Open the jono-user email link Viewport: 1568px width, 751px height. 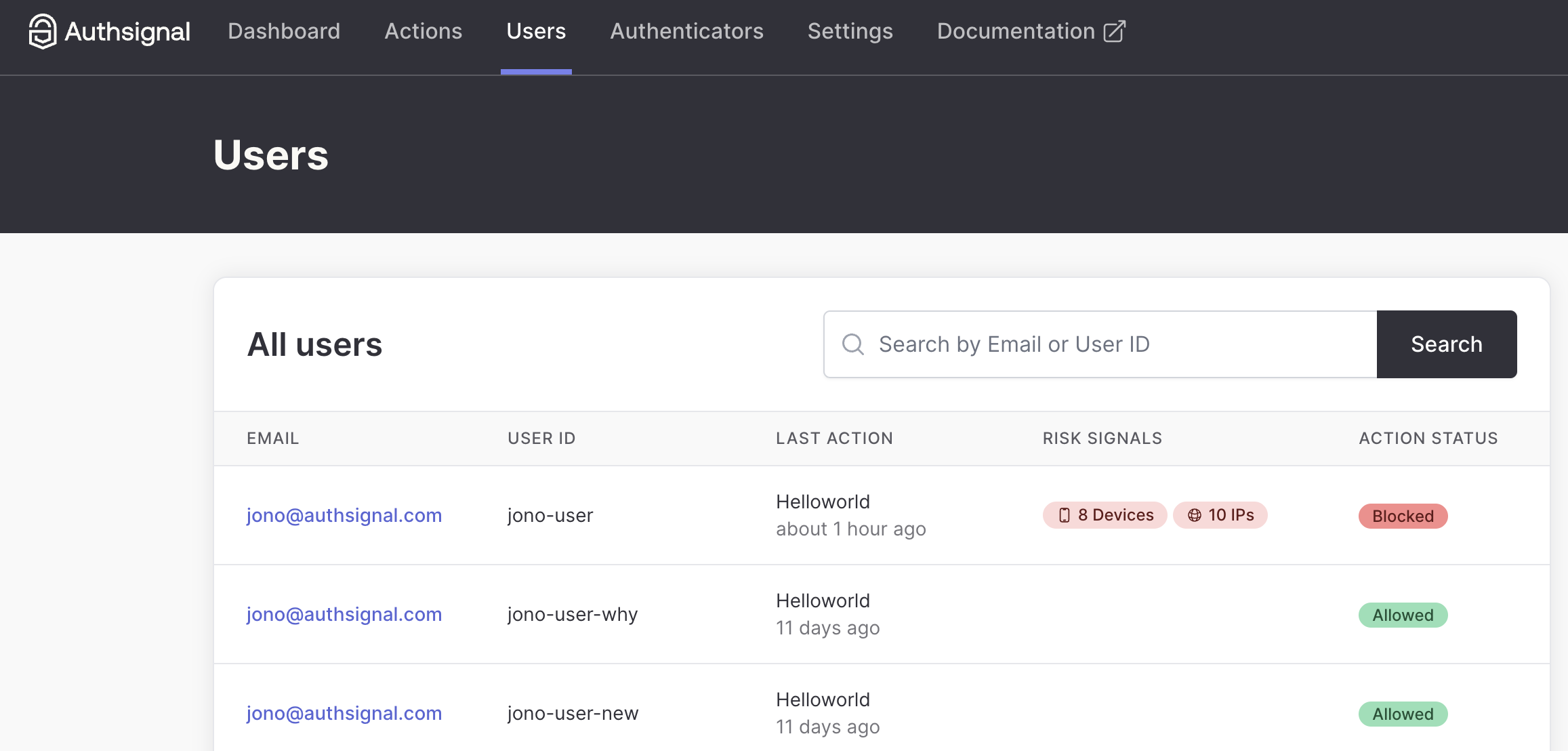[x=344, y=515]
